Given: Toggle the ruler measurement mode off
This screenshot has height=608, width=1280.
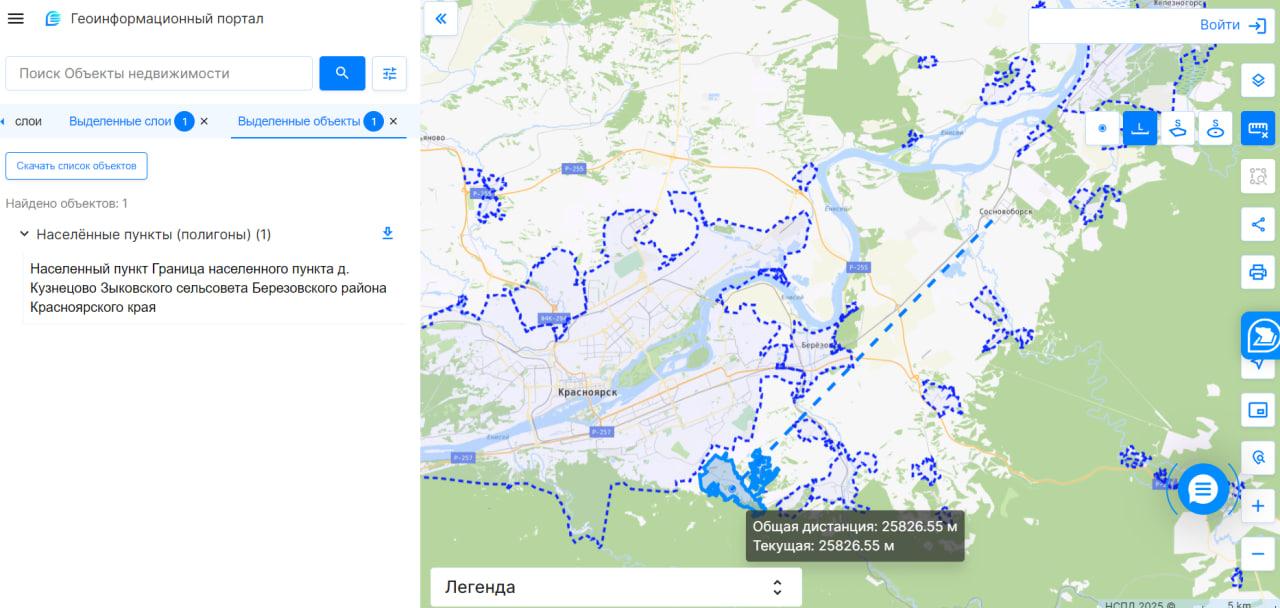Looking at the screenshot, I should [x=1258, y=128].
